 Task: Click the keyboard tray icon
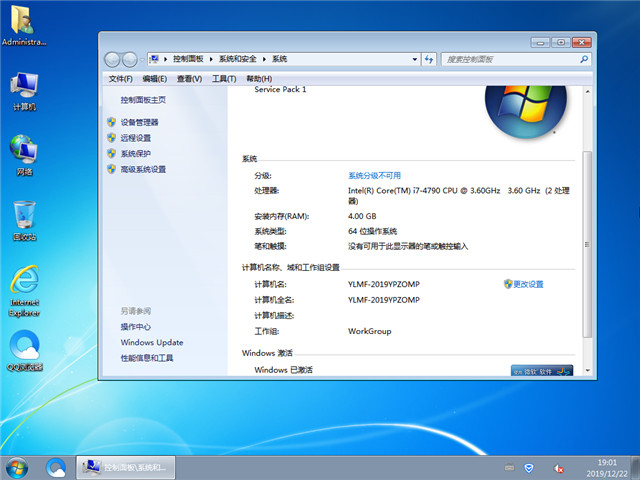(x=509, y=467)
